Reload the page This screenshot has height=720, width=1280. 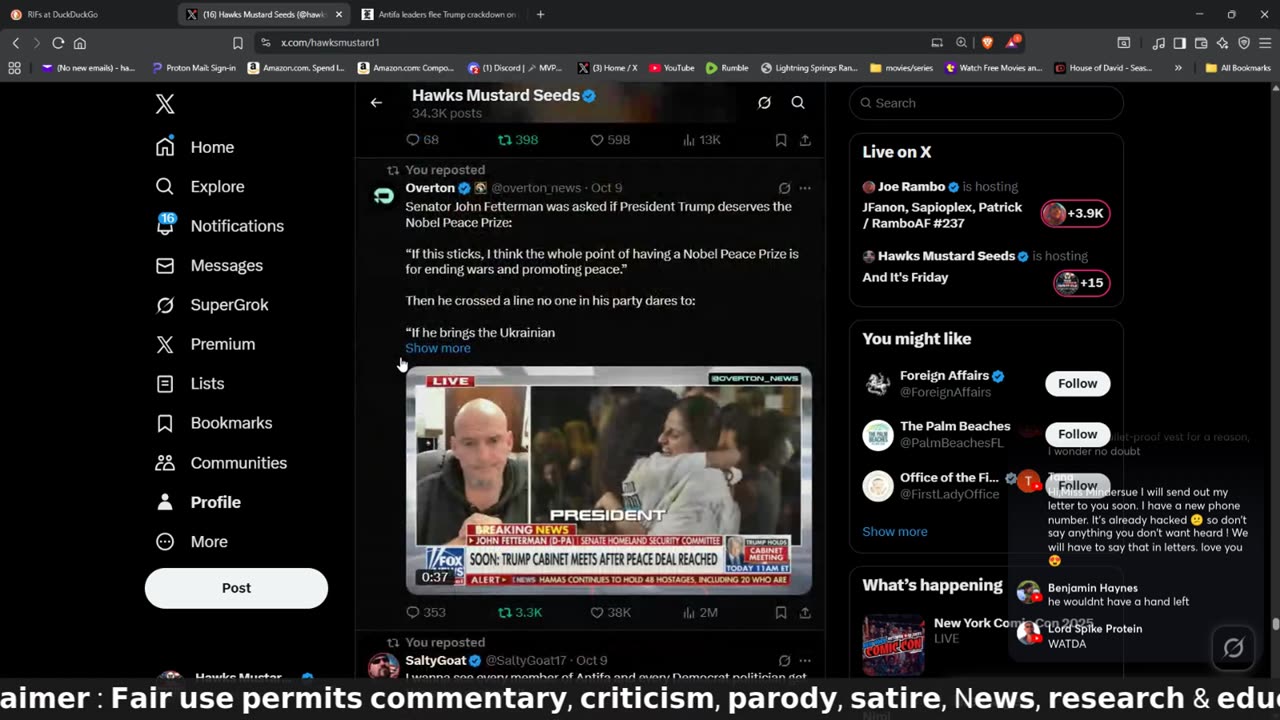coord(58,43)
